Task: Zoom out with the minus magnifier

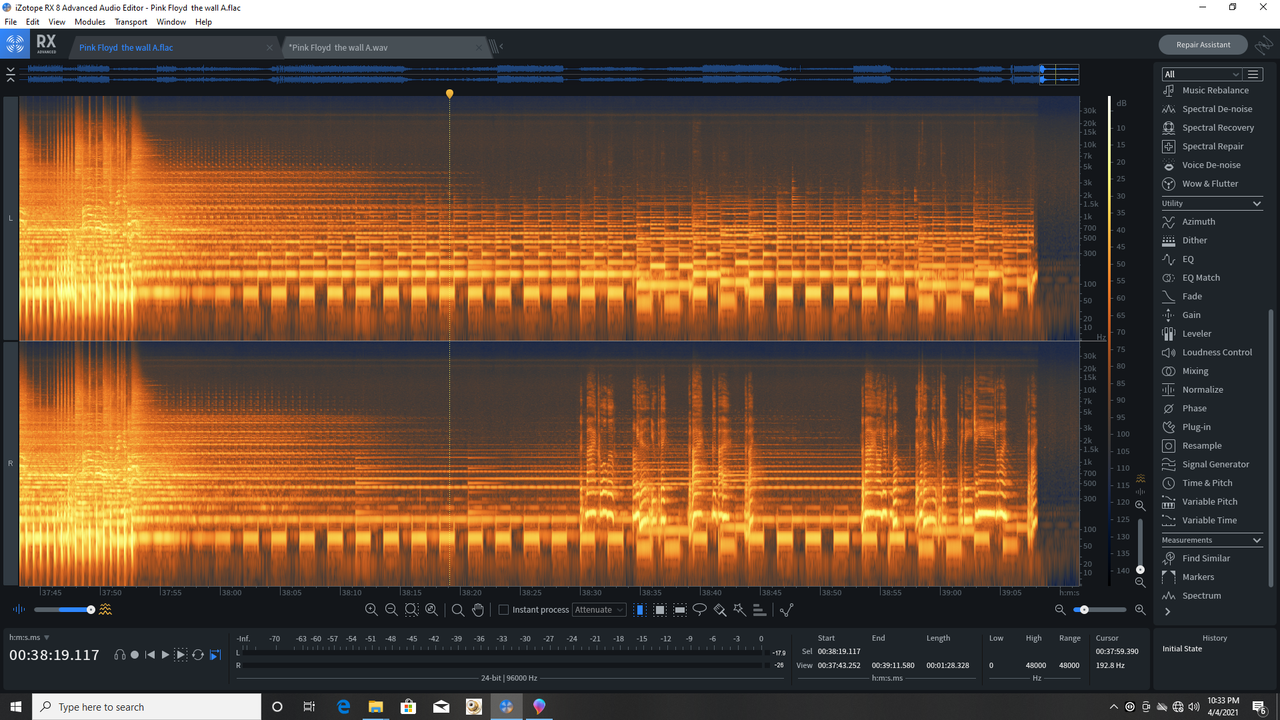Action: pyautogui.click(x=391, y=610)
